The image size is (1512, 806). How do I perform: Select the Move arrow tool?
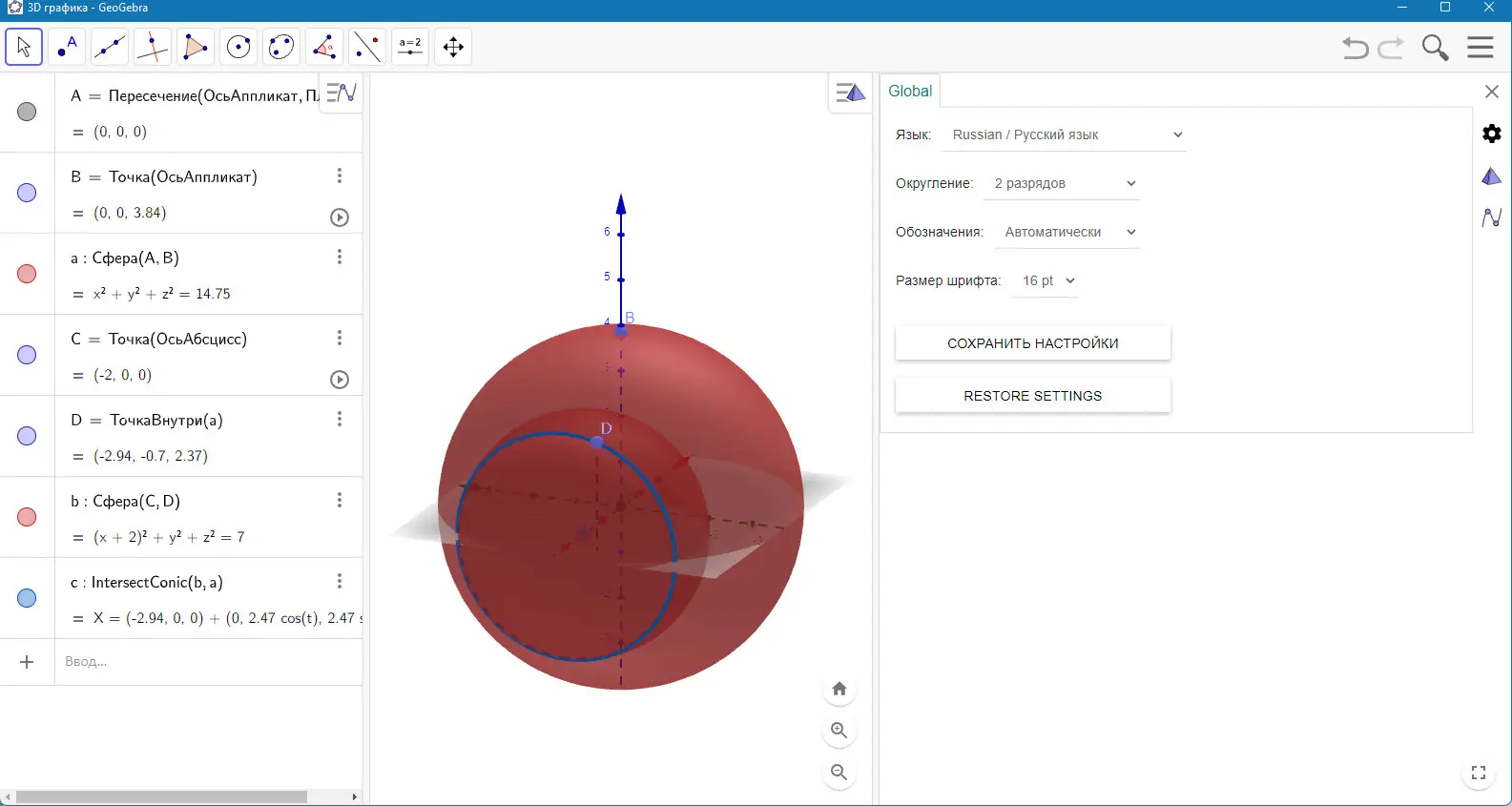click(24, 47)
